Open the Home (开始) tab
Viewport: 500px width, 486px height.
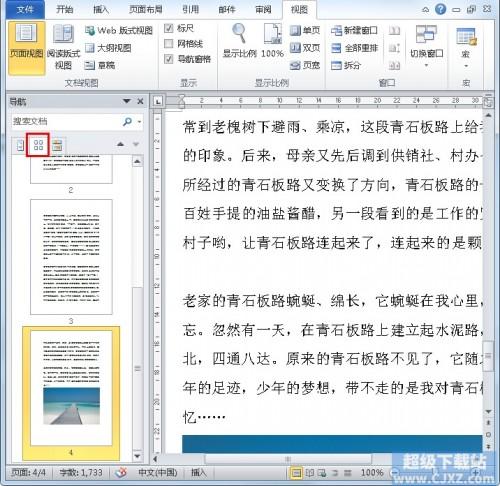pyautogui.click(x=65, y=9)
